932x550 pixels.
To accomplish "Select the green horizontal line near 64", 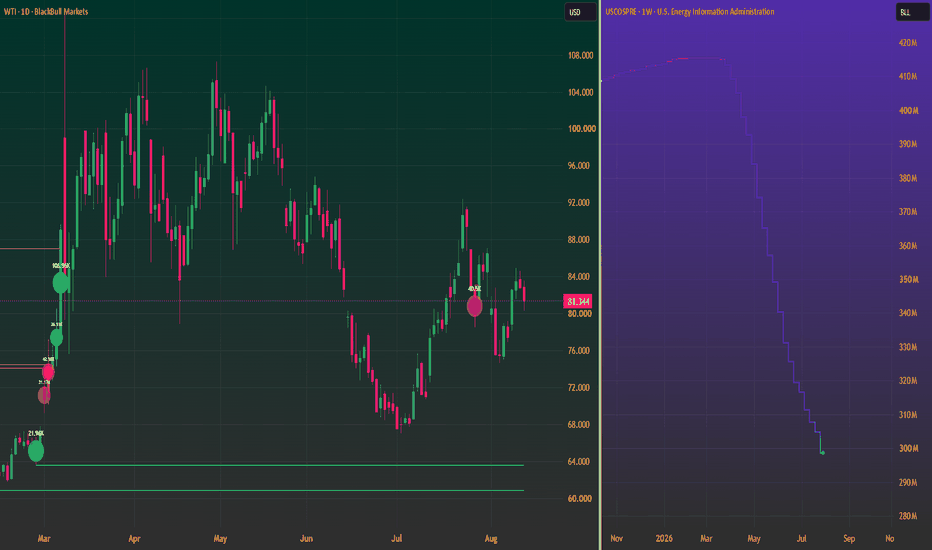I will coord(280,465).
